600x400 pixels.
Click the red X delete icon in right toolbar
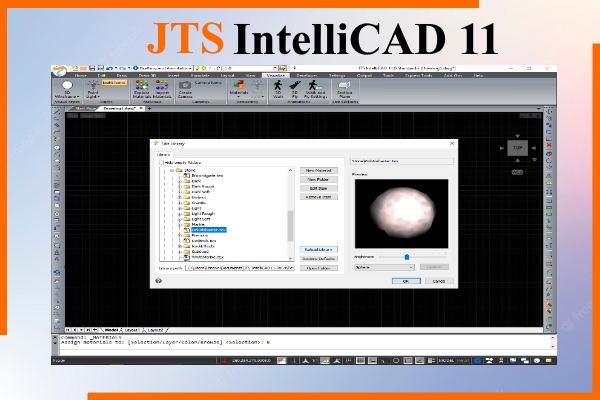click(x=549, y=145)
